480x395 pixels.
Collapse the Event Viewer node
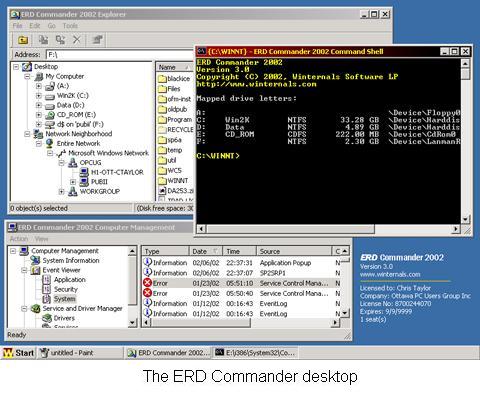24,270
